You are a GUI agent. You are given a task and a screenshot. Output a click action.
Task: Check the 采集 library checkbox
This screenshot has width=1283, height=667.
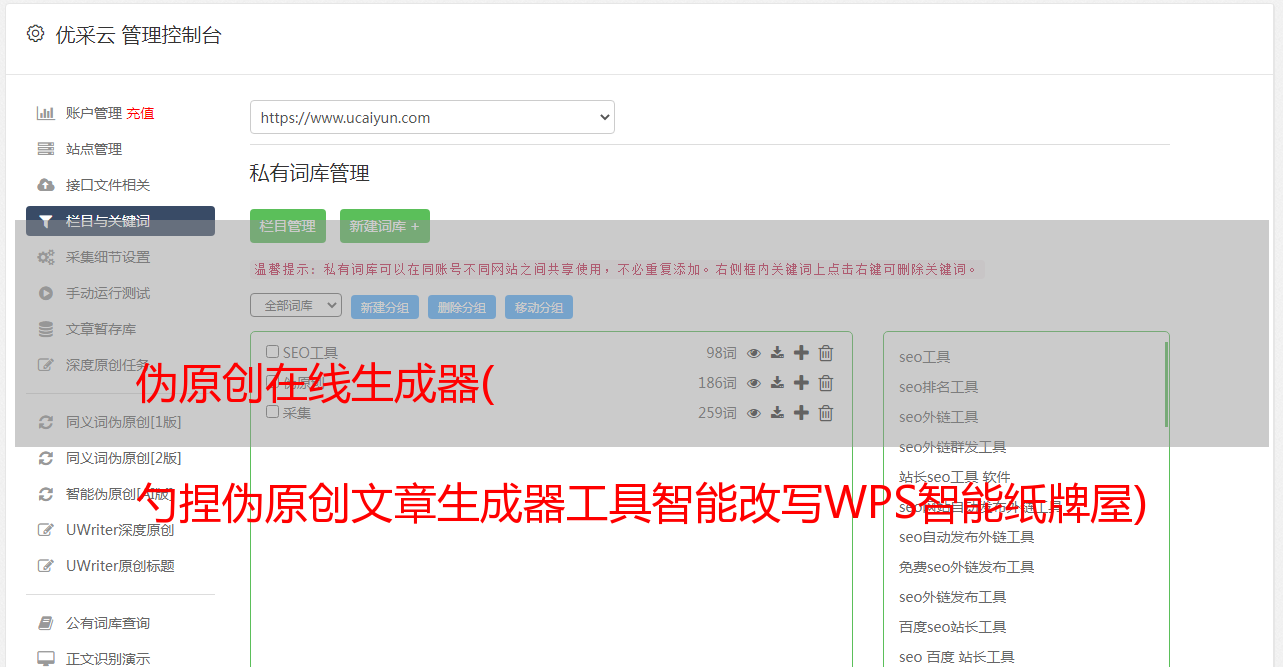tap(272, 412)
